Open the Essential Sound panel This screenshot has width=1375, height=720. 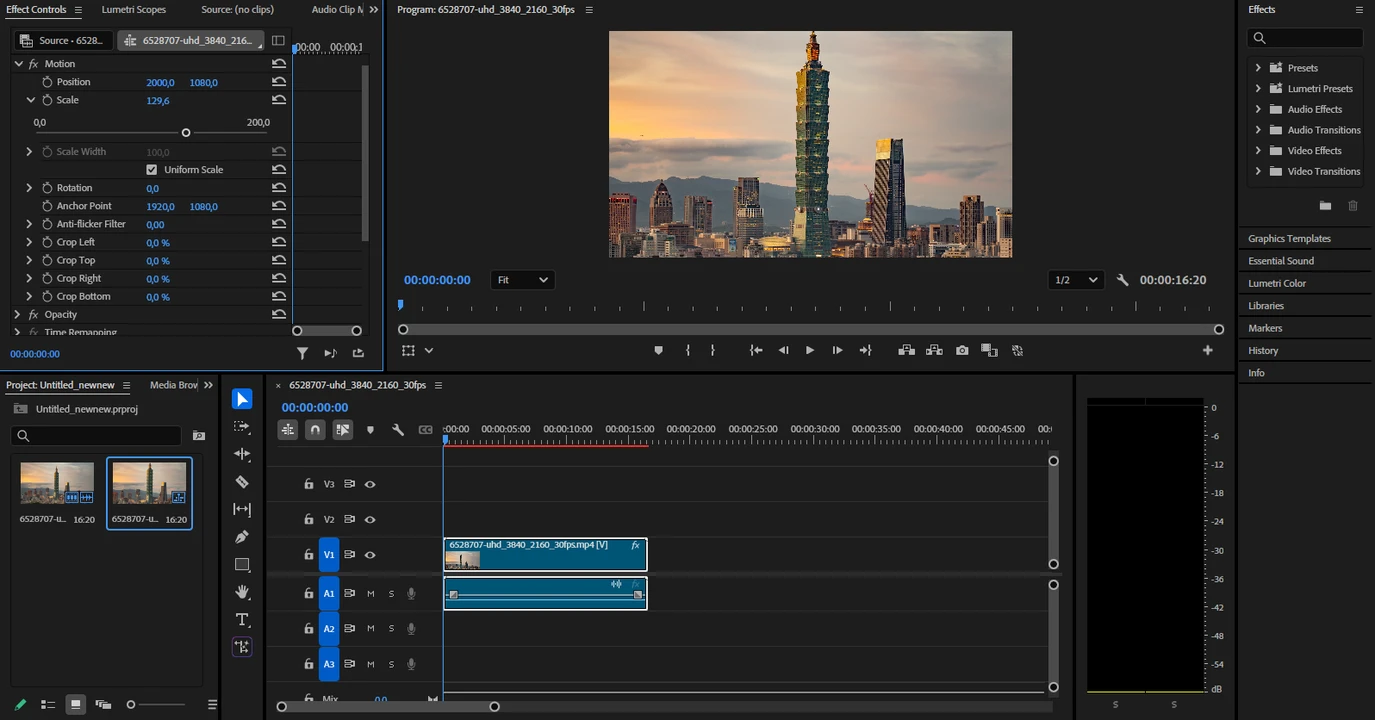coord(1281,261)
